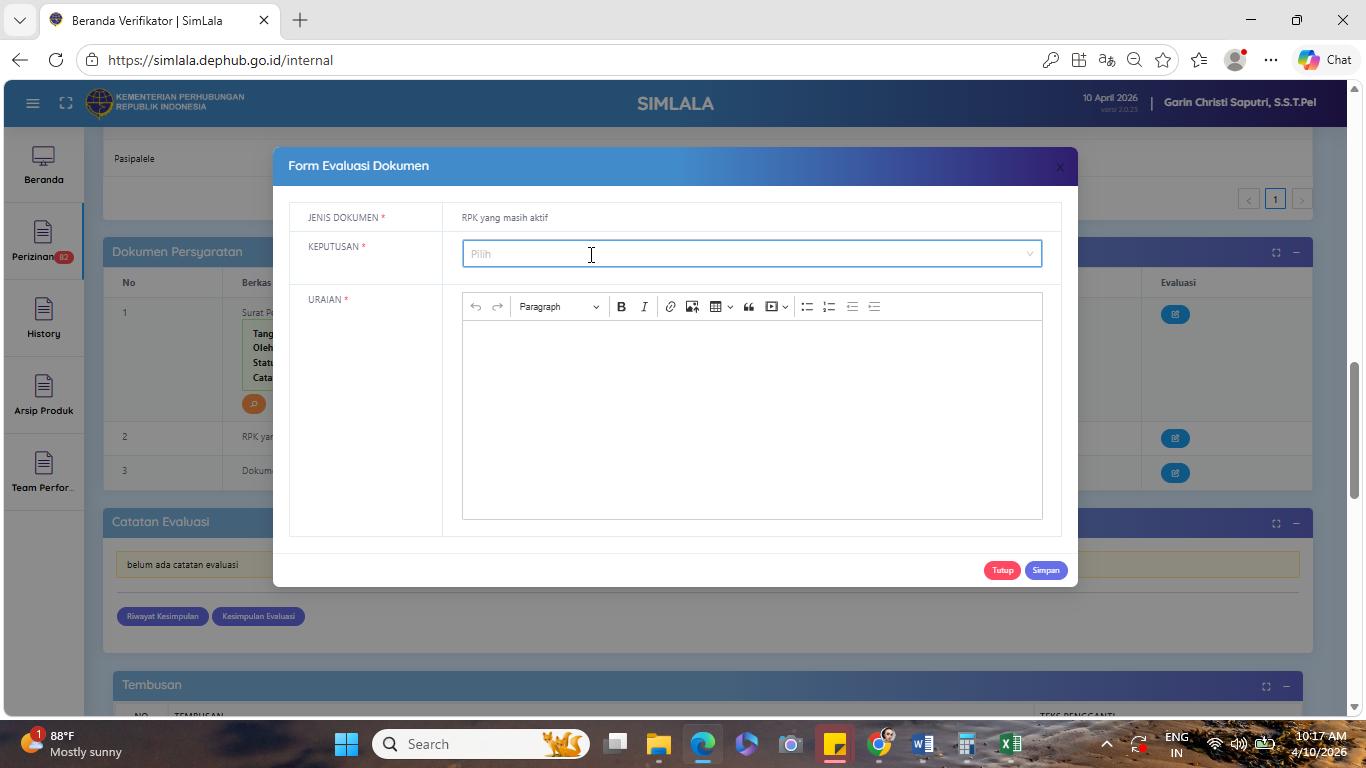The image size is (1366, 768).
Task: Insert a table in the editor
Action: pos(715,307)
